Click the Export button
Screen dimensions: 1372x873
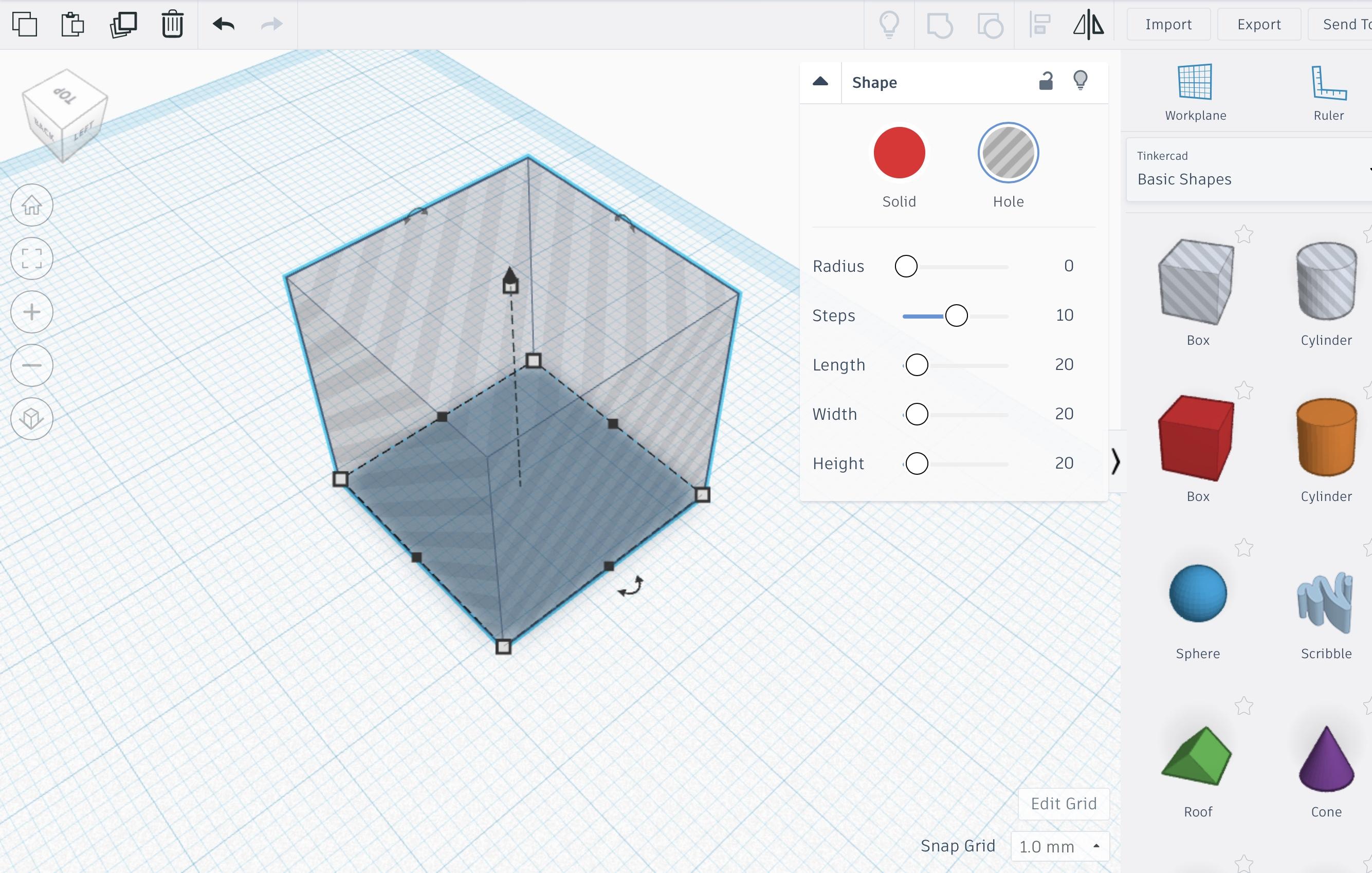1258,24
